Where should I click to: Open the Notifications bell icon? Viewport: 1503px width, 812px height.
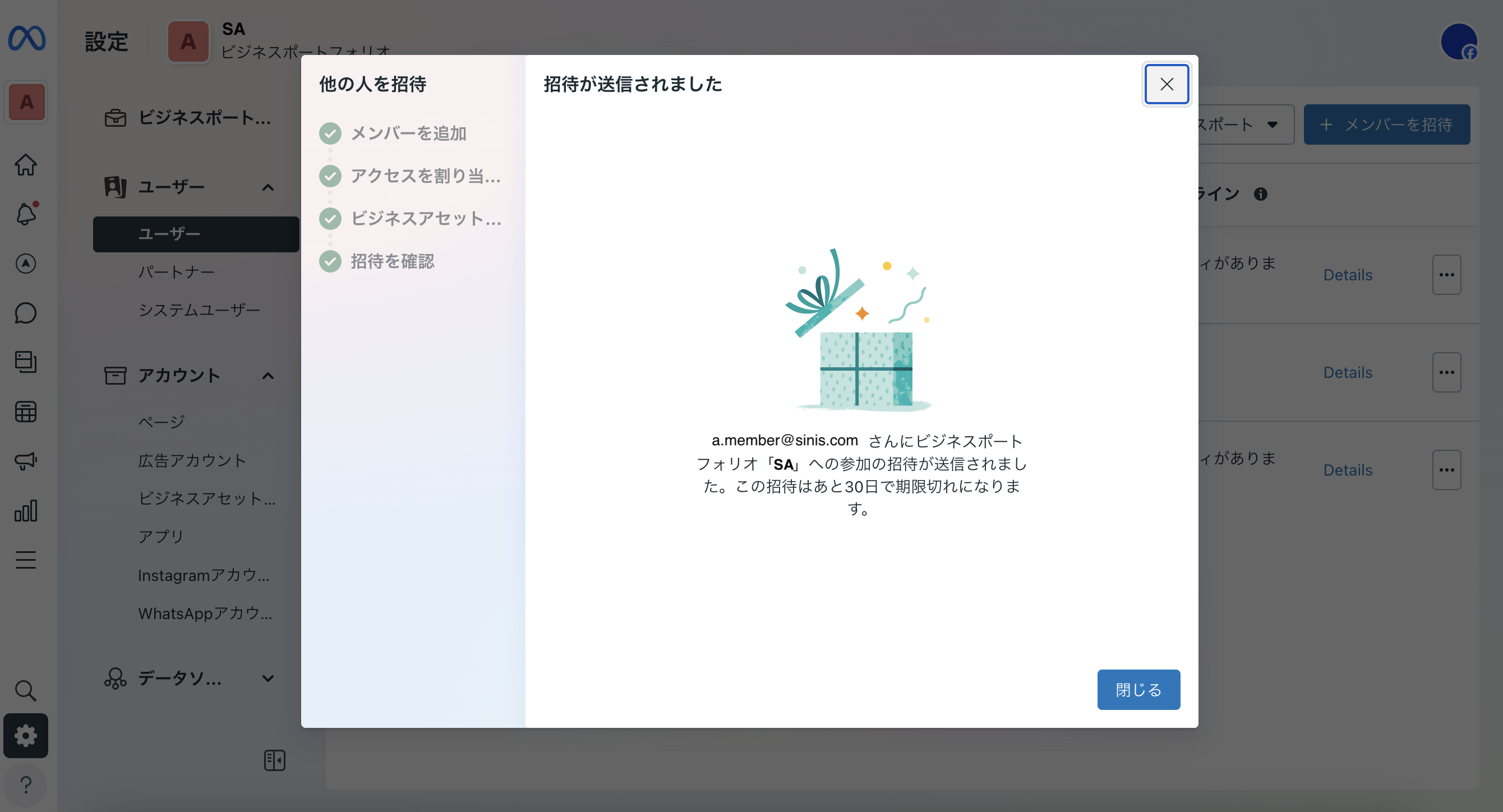click(x=26, y=214)
